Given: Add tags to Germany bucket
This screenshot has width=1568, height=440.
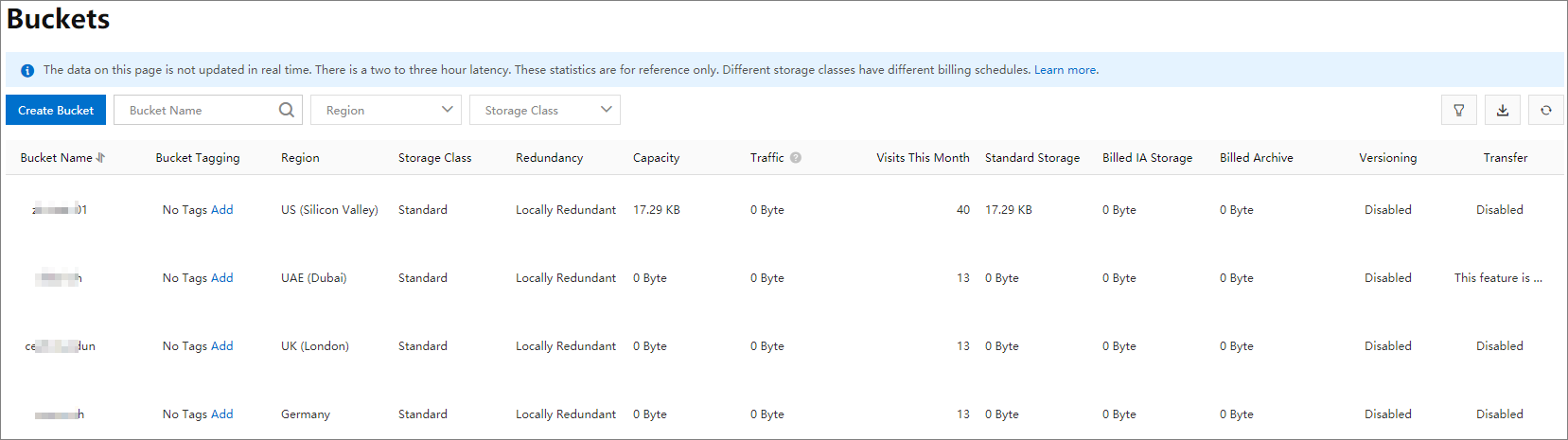Looking at the screenshot, I should coord(222,414).
